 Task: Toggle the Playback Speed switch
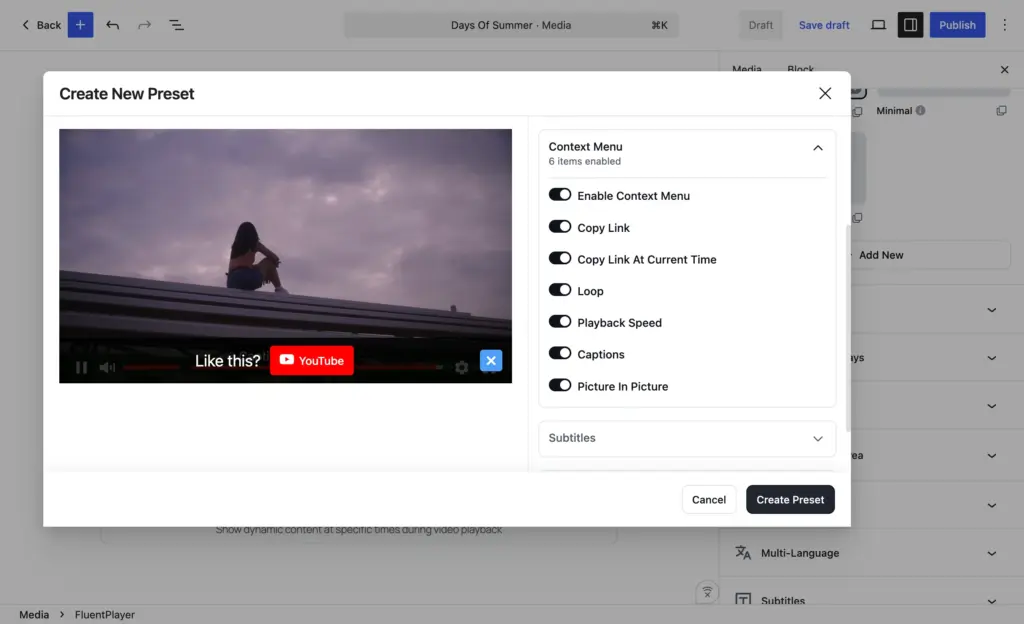pyautogui.click(x=560, y=321)
